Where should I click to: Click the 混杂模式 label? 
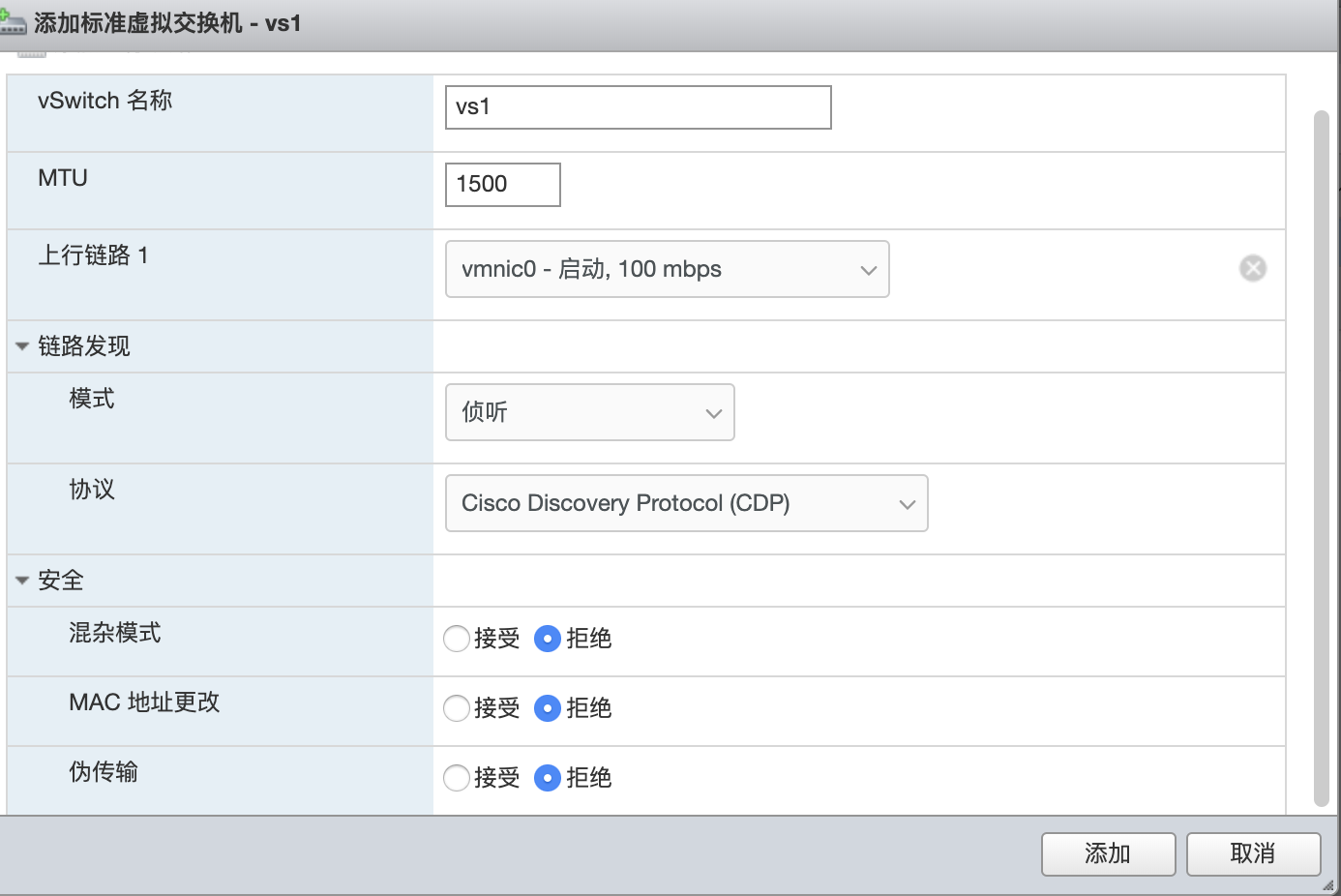pos(115,633)
